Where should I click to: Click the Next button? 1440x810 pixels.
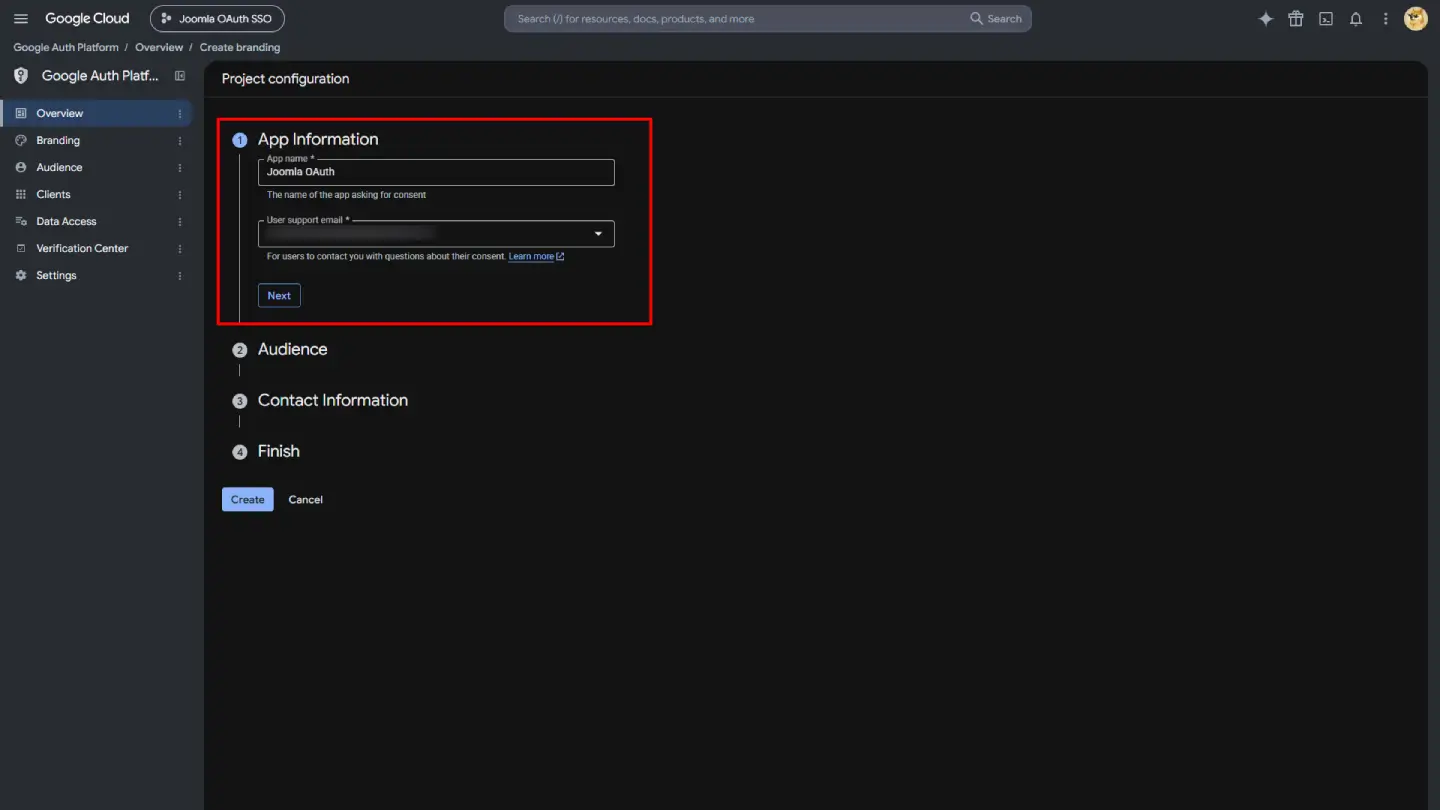tap(279, 296)
